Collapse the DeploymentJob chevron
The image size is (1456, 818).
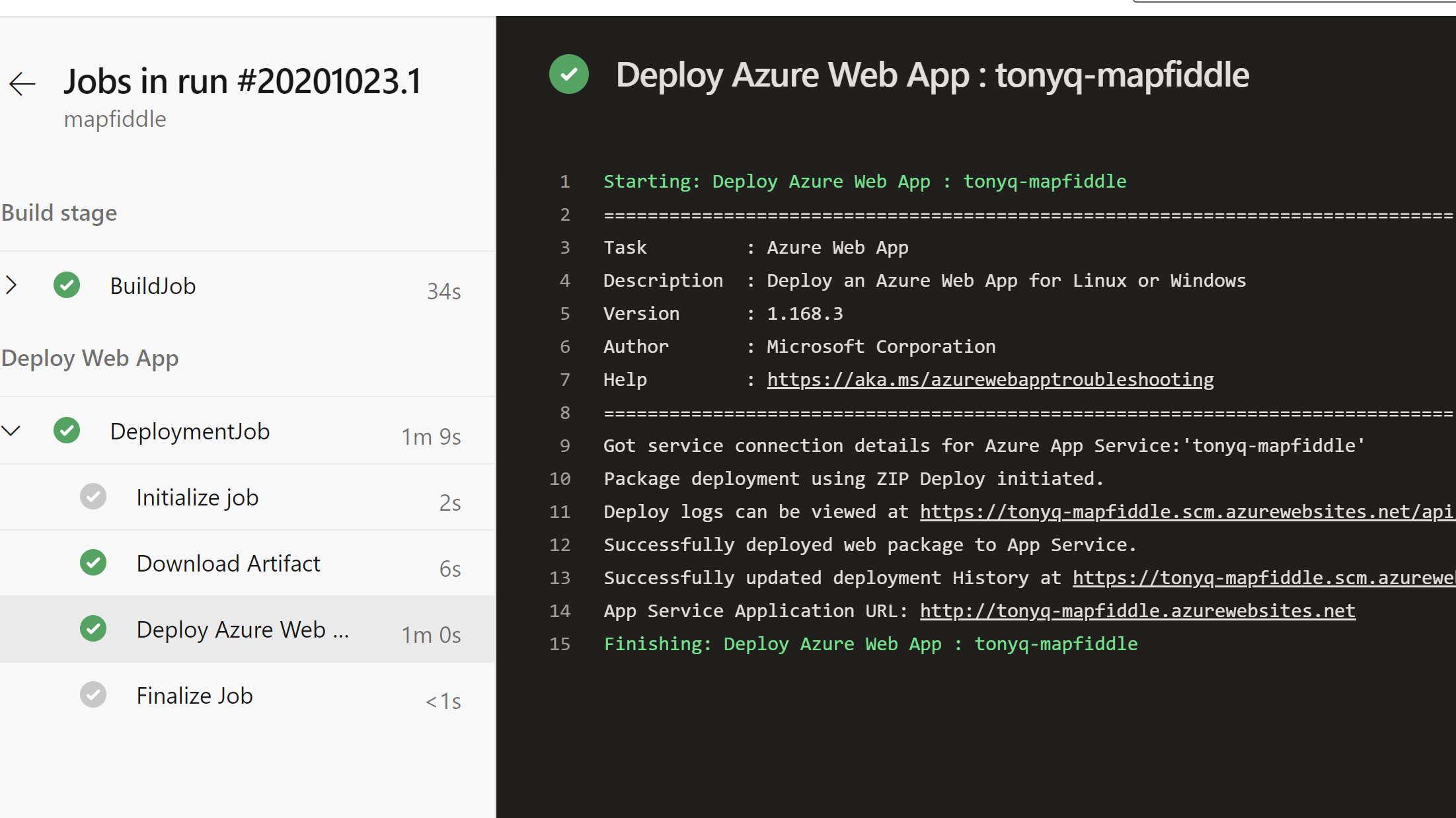tap(11, 431)
